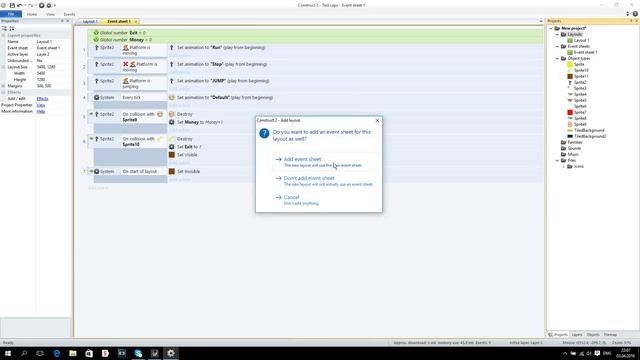Viewport: 640px width, 360px height.
Task: Collapse the Event sheets folder
Action: pos(557,47)
